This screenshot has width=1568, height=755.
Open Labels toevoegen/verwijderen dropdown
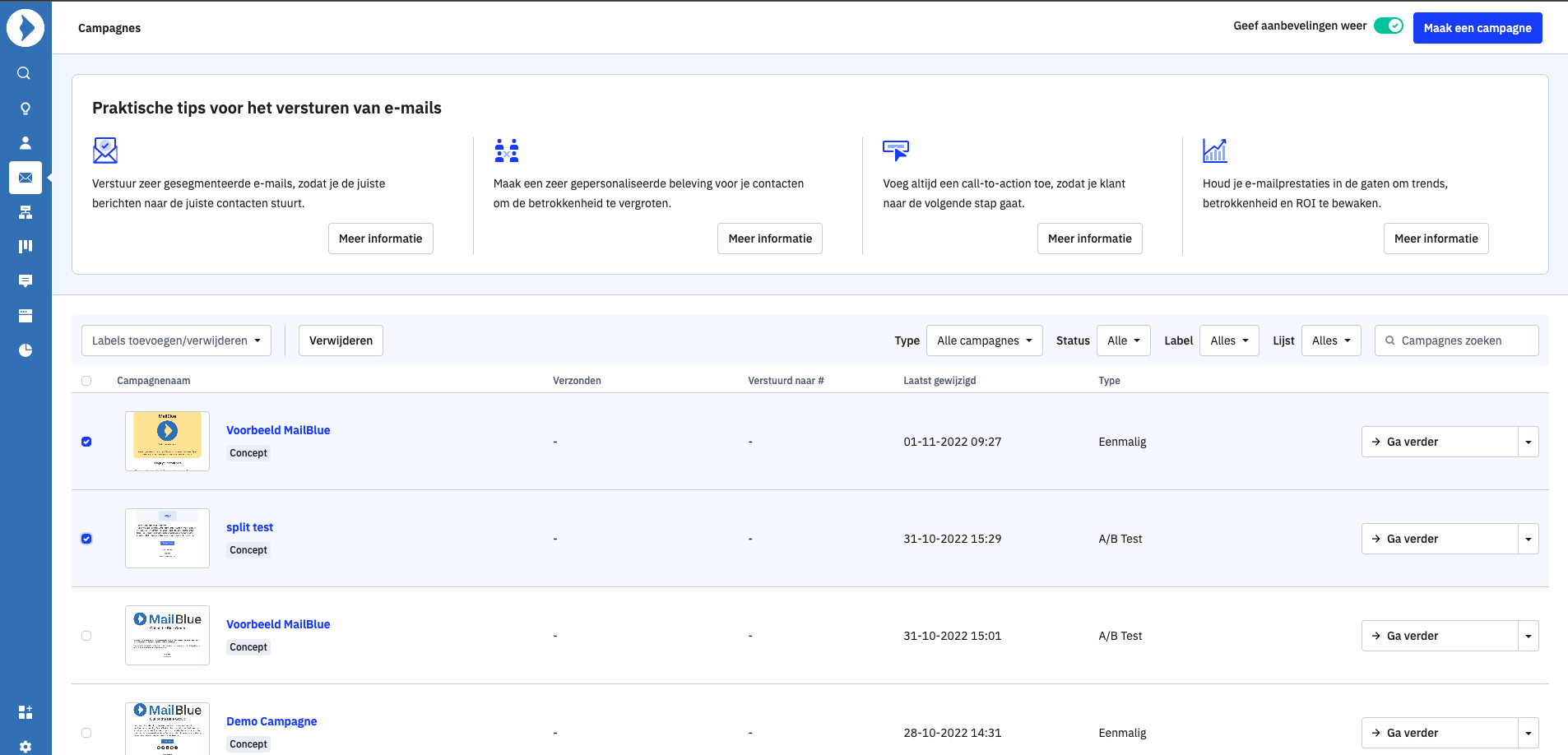pyautogui.click(x=176, y=340)
